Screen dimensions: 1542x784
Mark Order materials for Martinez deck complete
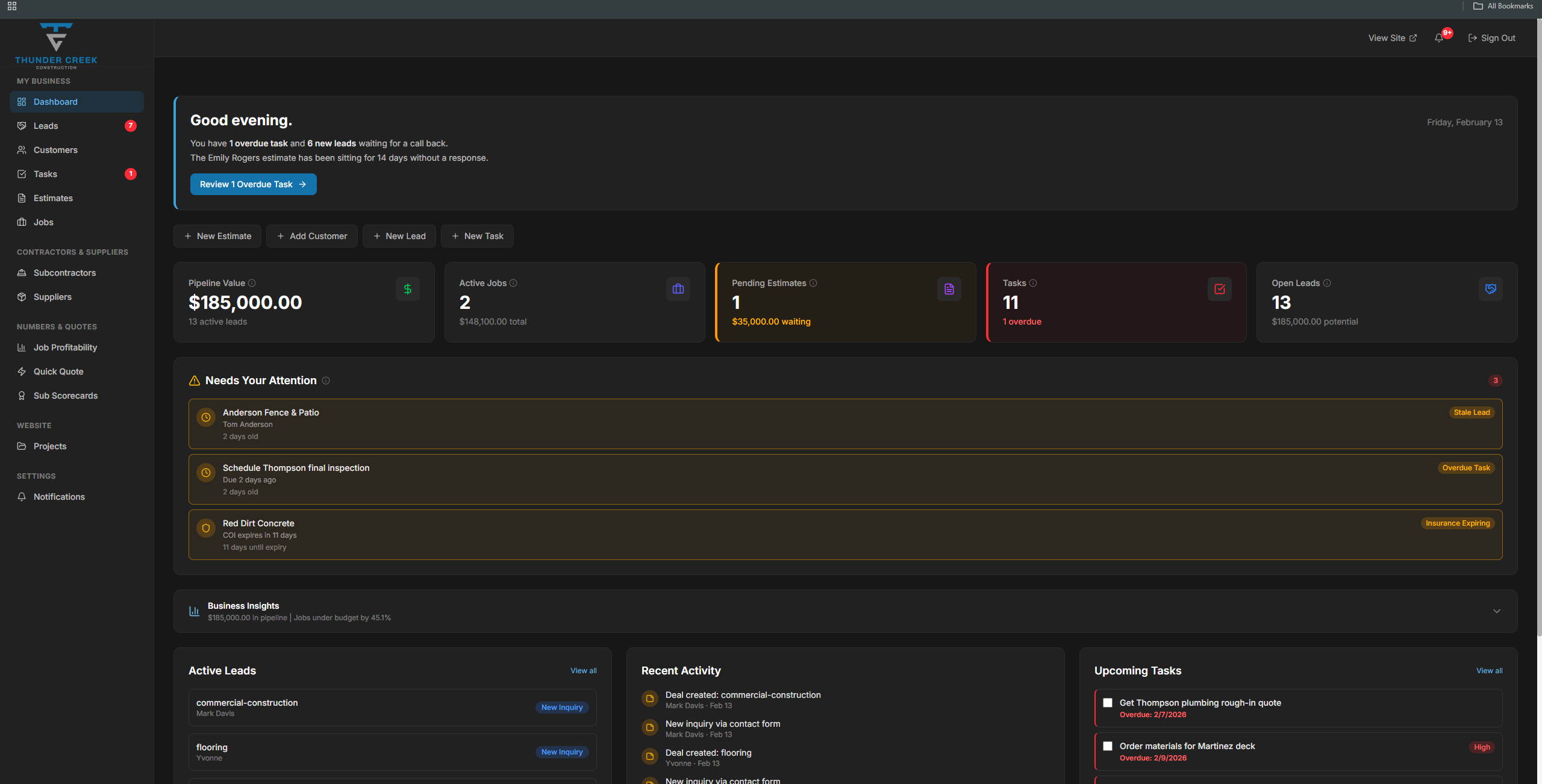pyautogui.click(x=1107, y=746)
